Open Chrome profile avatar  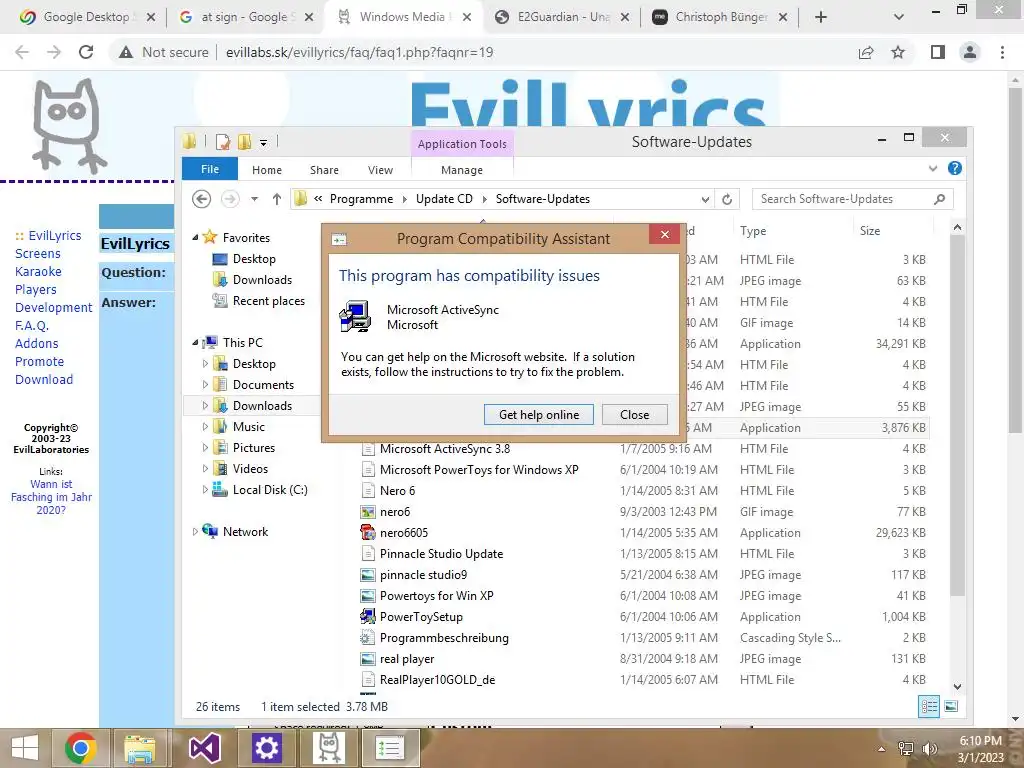[970, 52]
